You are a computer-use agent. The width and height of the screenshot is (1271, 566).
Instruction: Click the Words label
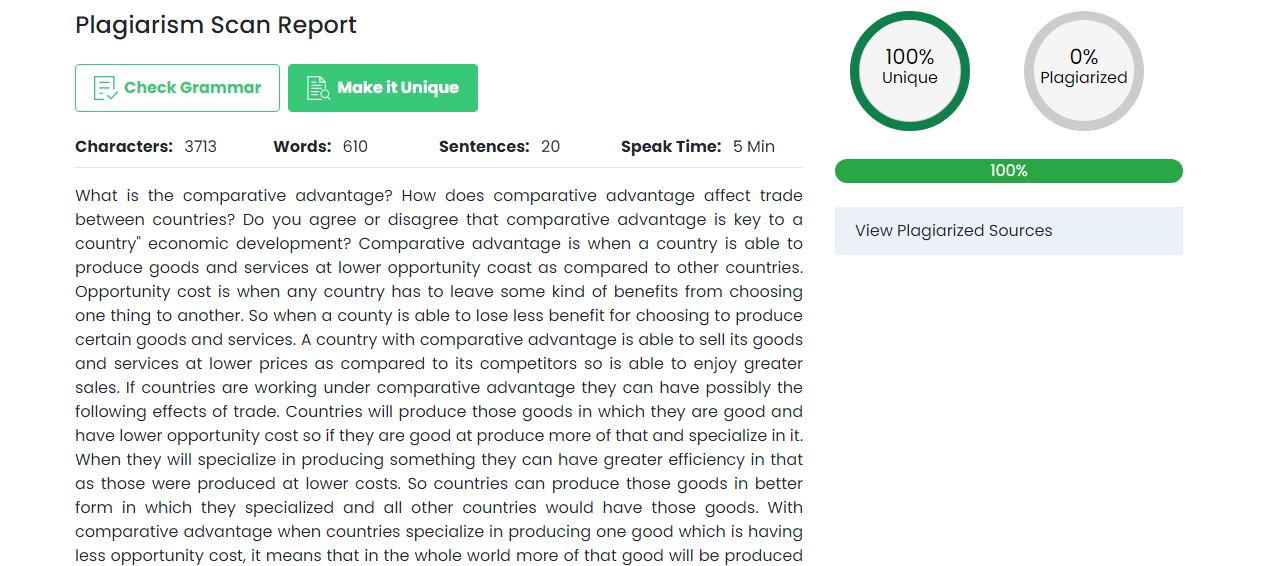(302, 147)
